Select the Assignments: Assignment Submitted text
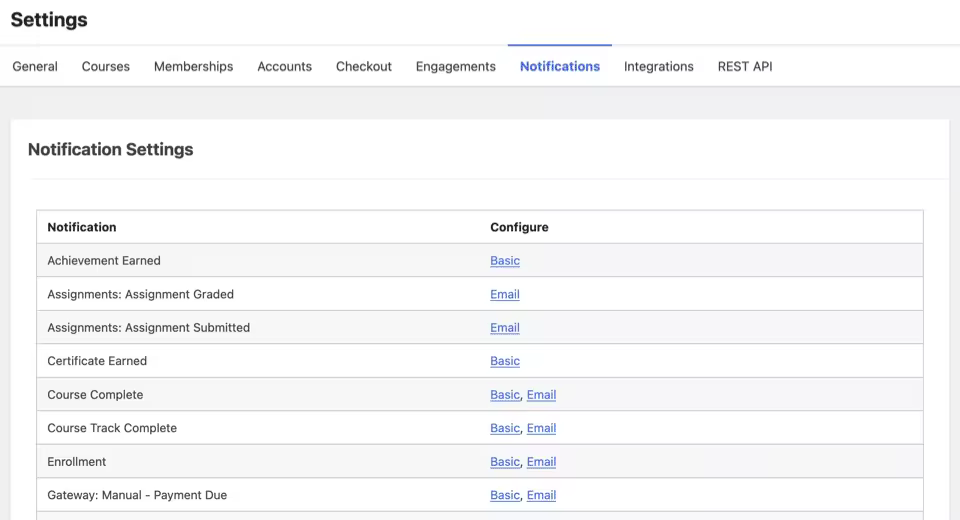The width and height of the screenshot is (960, 520). pyautogui.click(x=149, y=328)
